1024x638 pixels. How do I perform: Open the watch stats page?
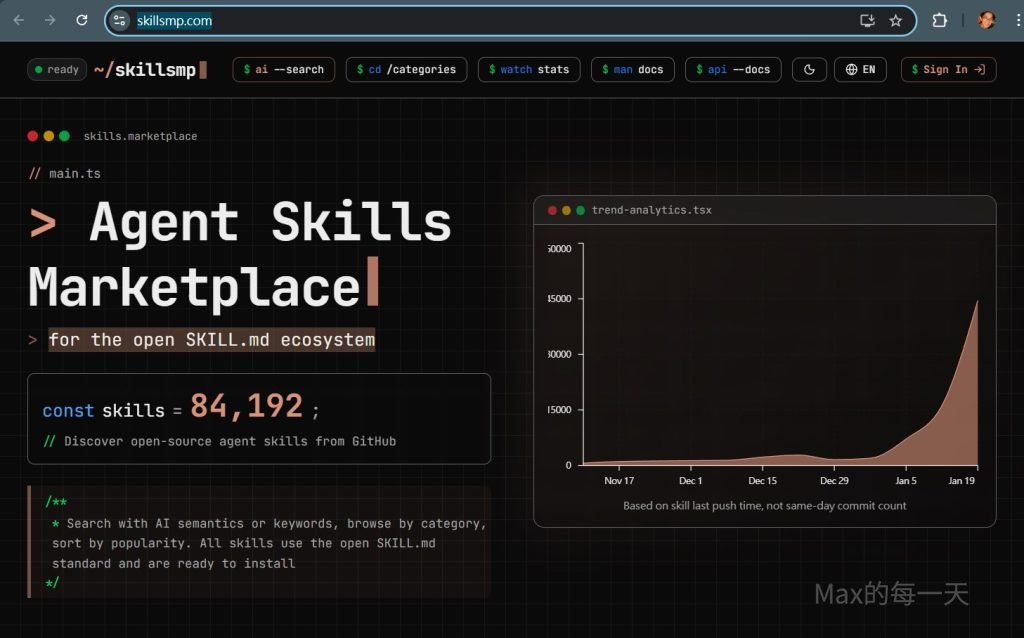coord(528,69)
